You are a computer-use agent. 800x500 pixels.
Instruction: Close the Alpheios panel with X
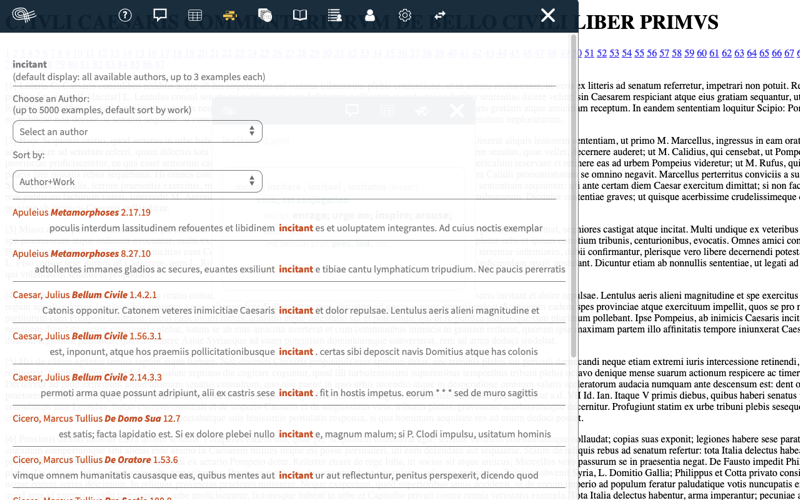[x=547, y=15]
